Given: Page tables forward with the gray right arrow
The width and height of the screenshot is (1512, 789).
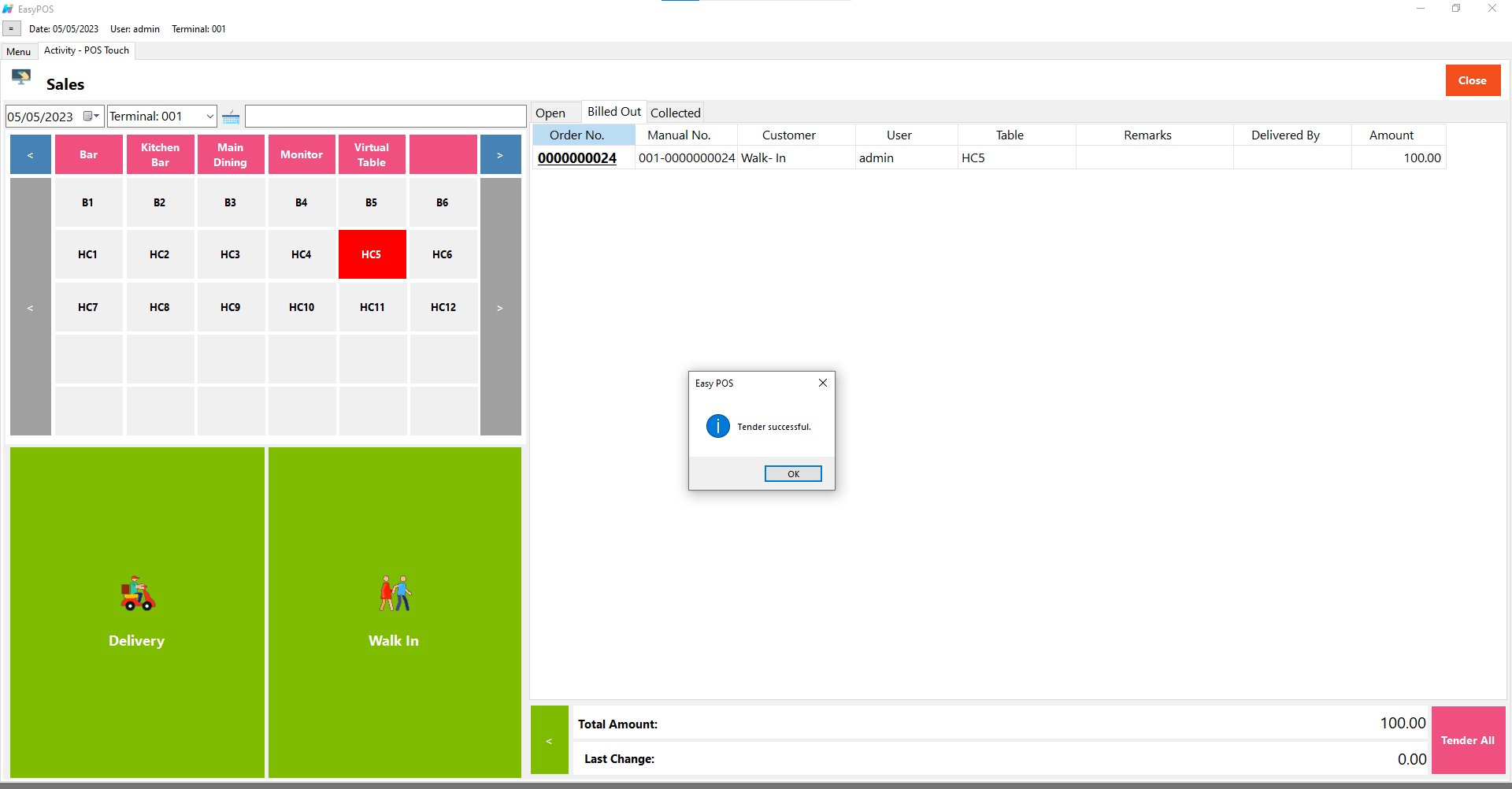Looking at the screenshot, I should (x=501, y=307).
